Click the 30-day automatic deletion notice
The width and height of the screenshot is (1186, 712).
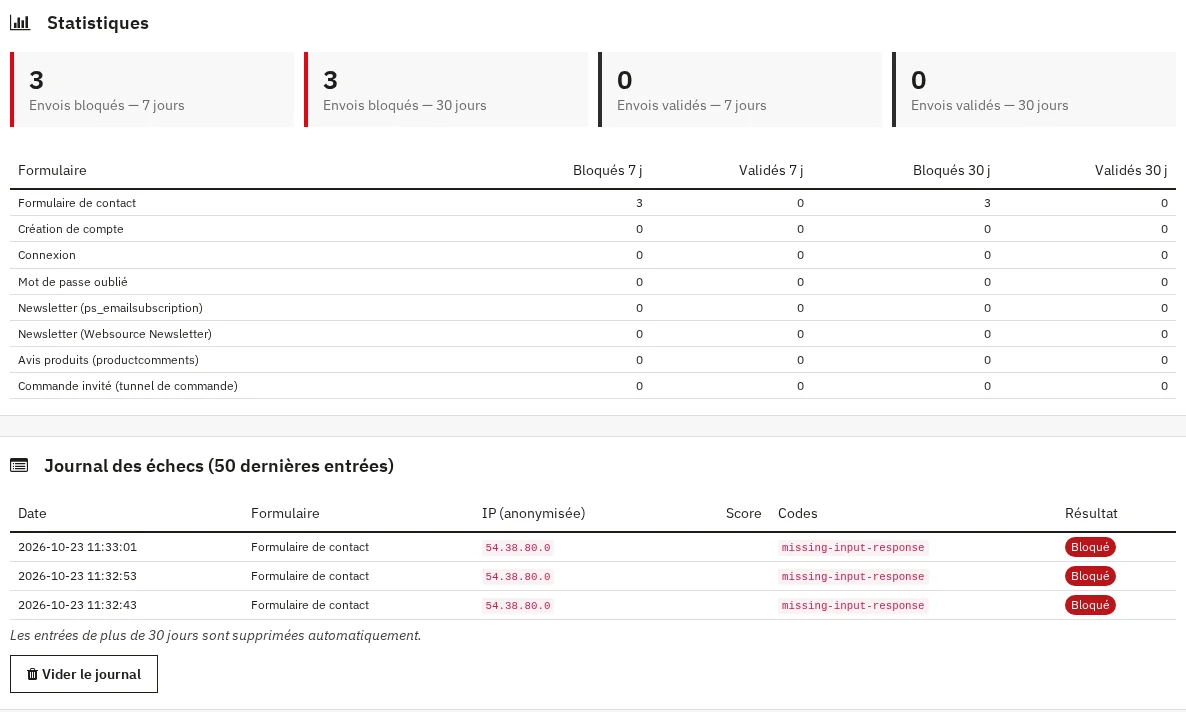[x=216, y=636]
